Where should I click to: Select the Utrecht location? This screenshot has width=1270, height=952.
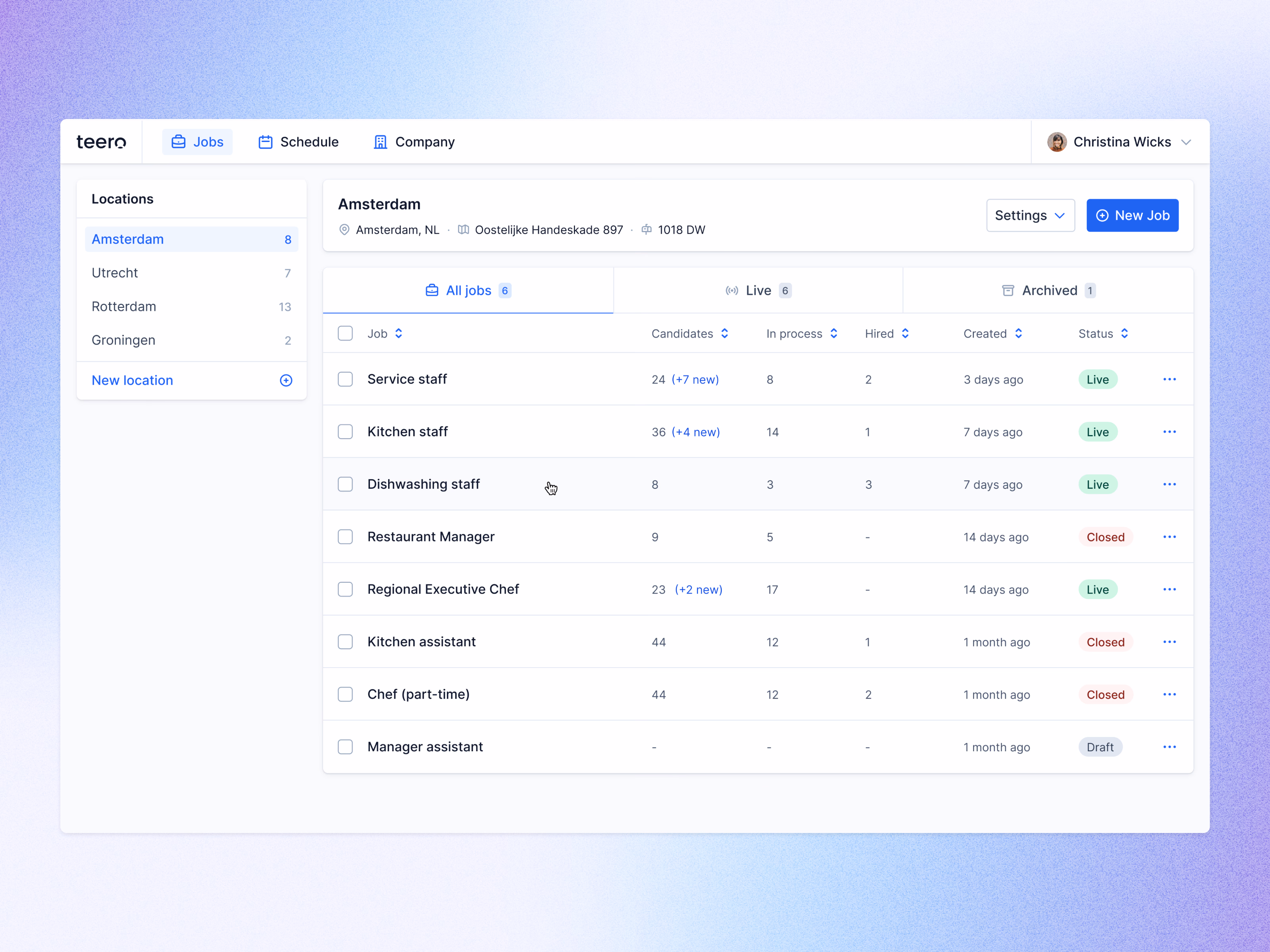pos(192,273)
